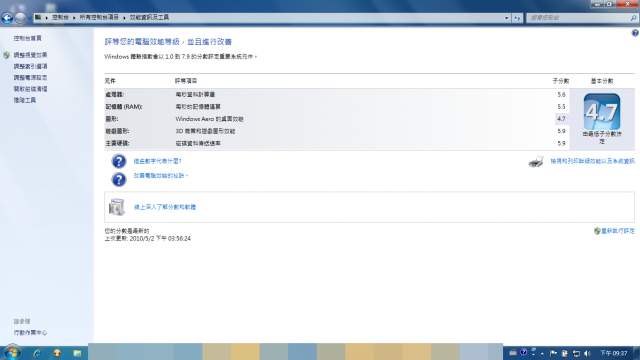Open the recent pages dropdown beside Forward
The image size is (640, 360).
29,18
